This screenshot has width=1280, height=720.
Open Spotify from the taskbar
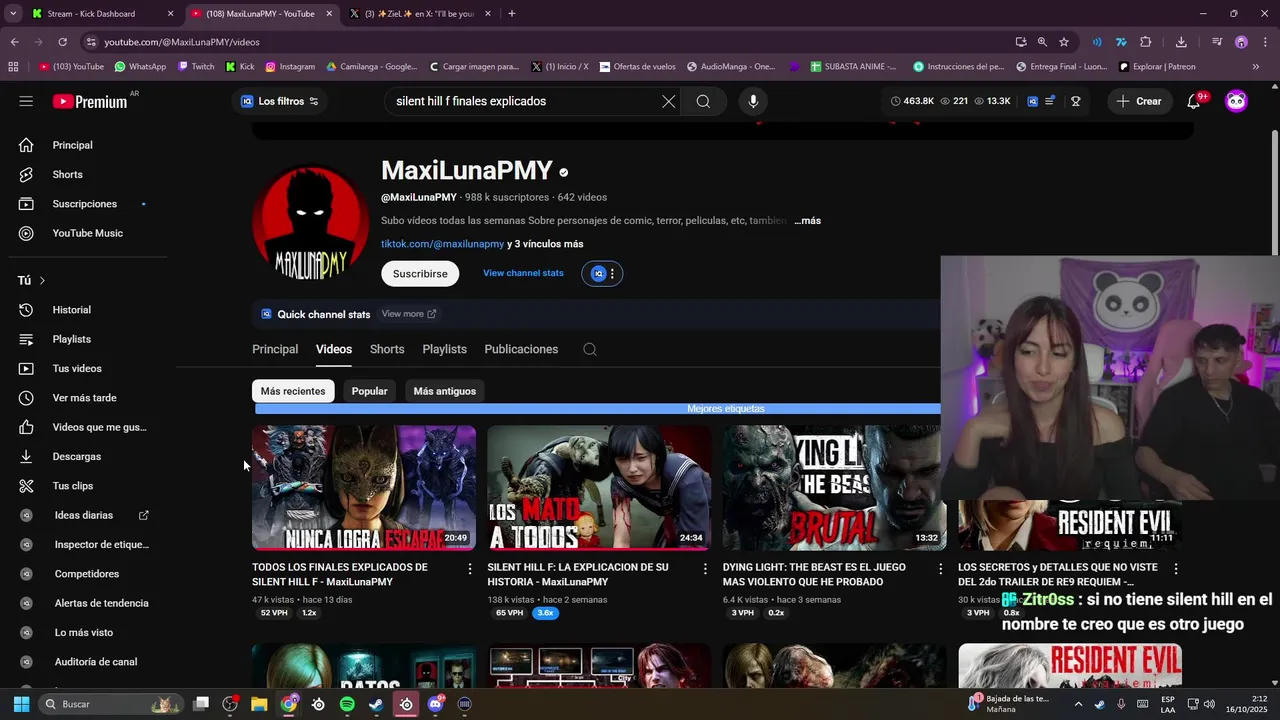347,704
